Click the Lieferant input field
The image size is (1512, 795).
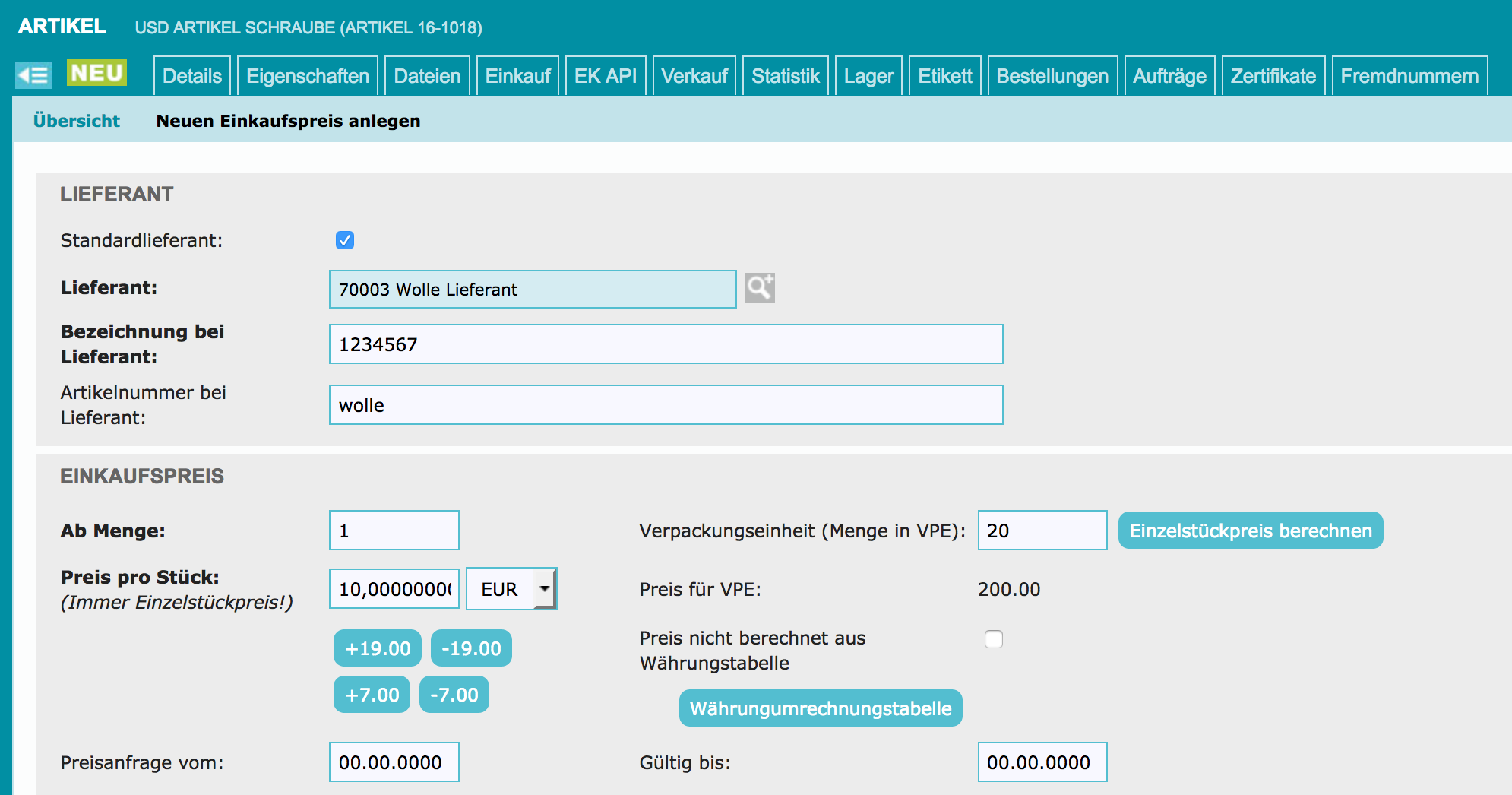pyautogui.click(x=532, y=290)
